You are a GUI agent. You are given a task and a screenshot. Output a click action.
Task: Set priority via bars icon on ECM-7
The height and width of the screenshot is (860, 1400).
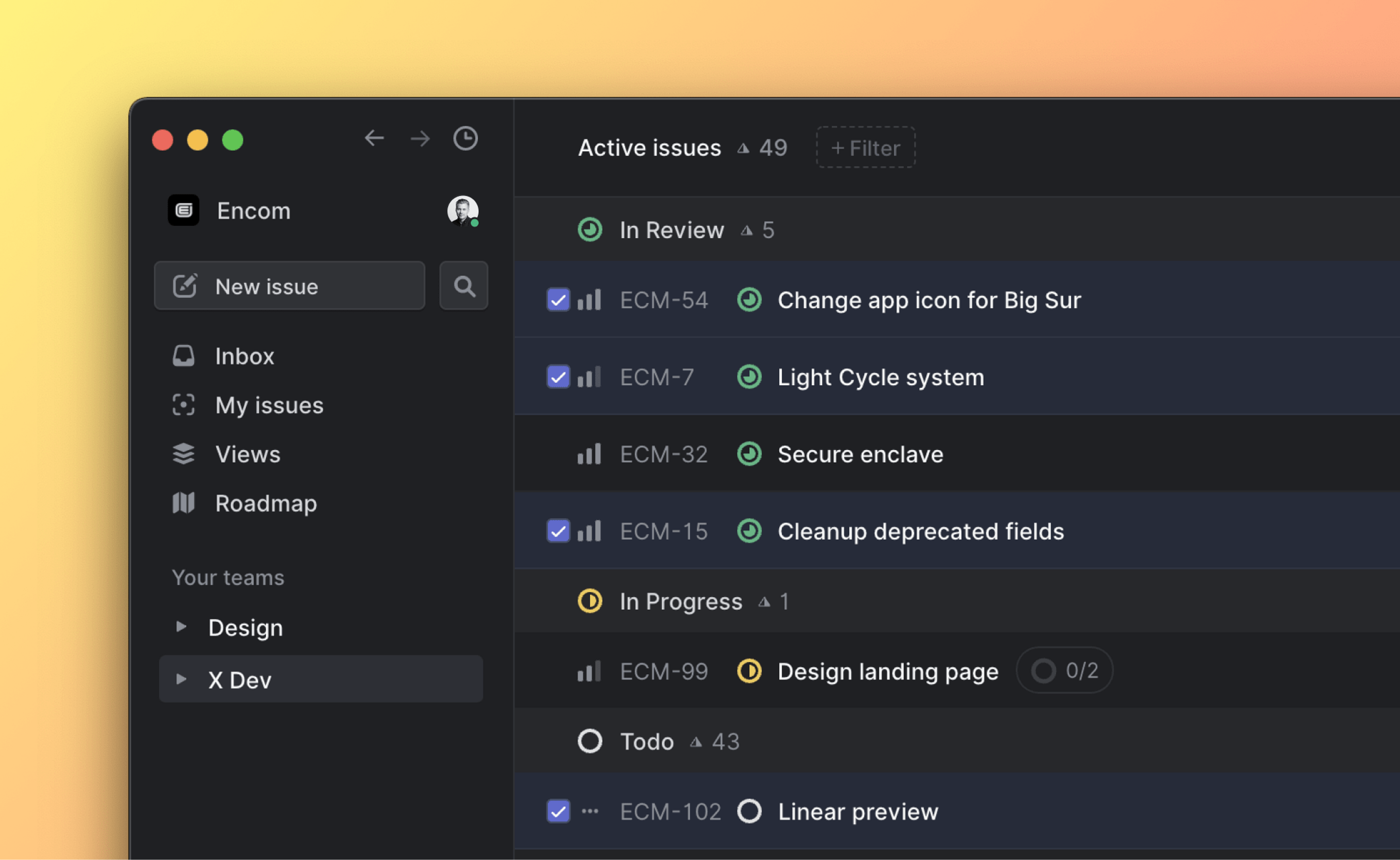coord(589,377)
